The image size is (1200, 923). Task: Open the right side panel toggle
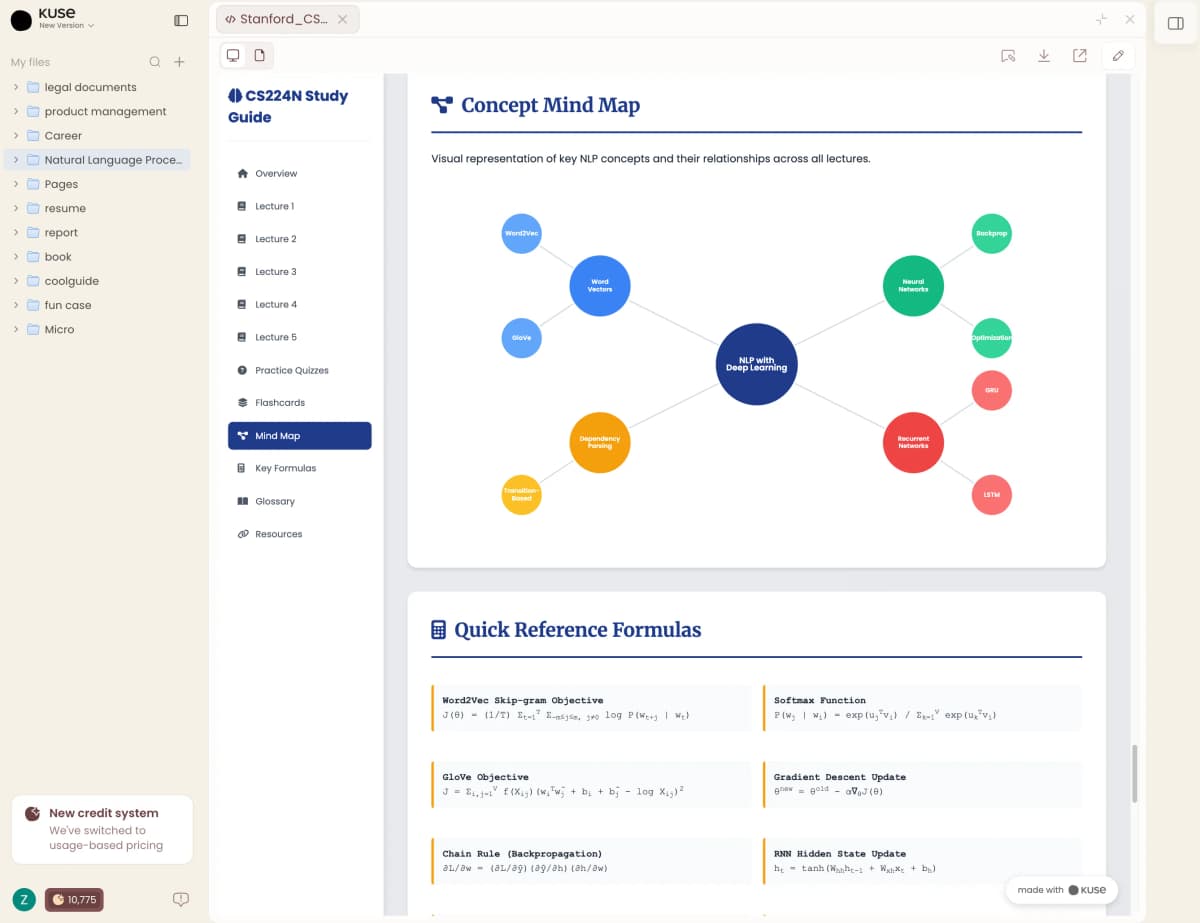pyautogui.click(x=1176, y=23)
